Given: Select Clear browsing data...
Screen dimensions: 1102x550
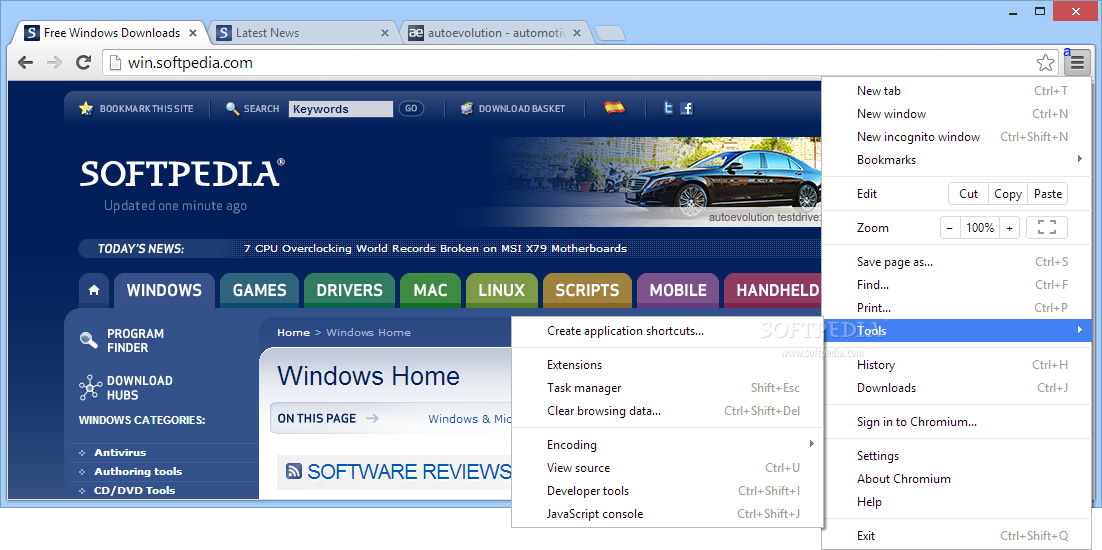Looking at the screenshot, I should (667, 411).
